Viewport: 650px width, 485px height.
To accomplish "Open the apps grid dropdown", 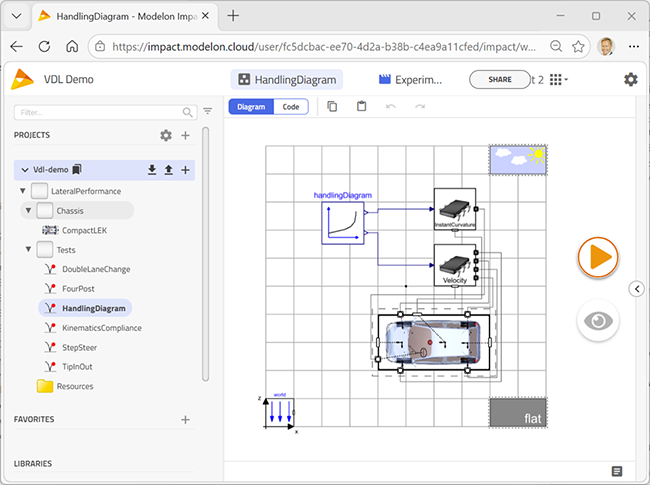I will tap(559, 80).
